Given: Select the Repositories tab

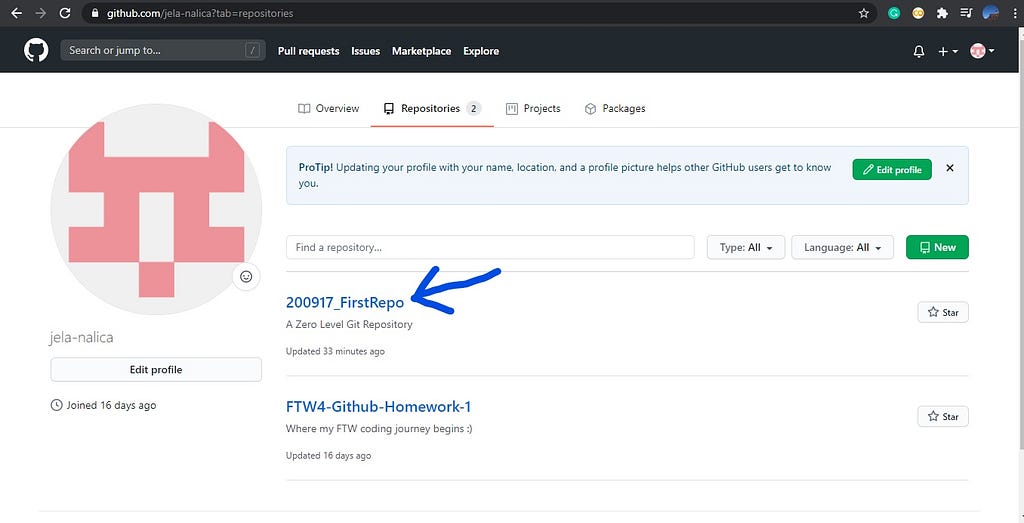Looking at the screenshot, I should 432,108.
